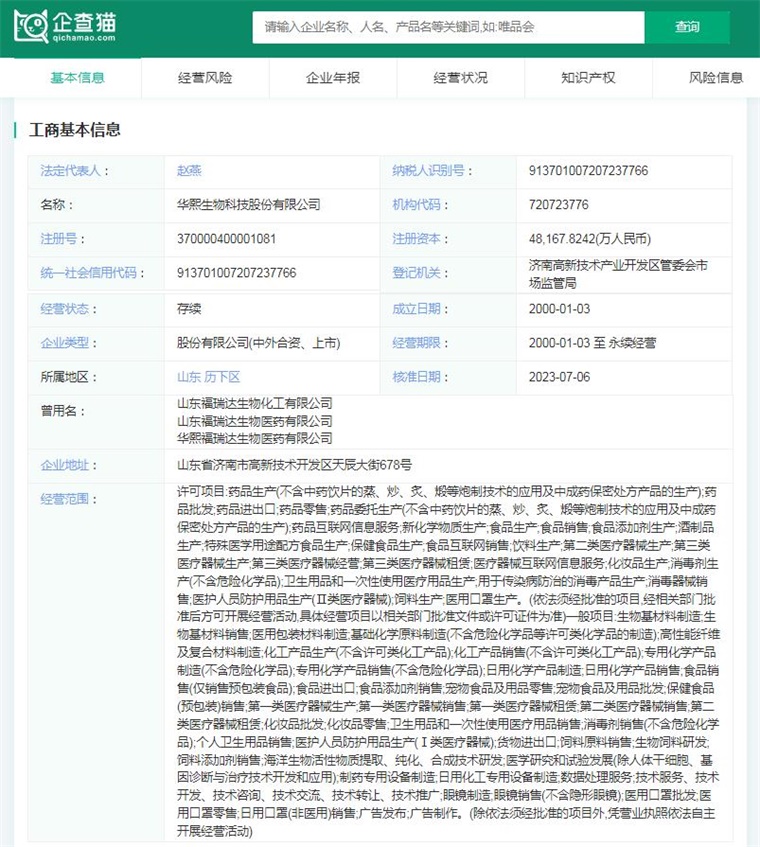The image size is (760, 847).
Task: Open legal representative 赵燕 link
Action: (x=189, y=171)
